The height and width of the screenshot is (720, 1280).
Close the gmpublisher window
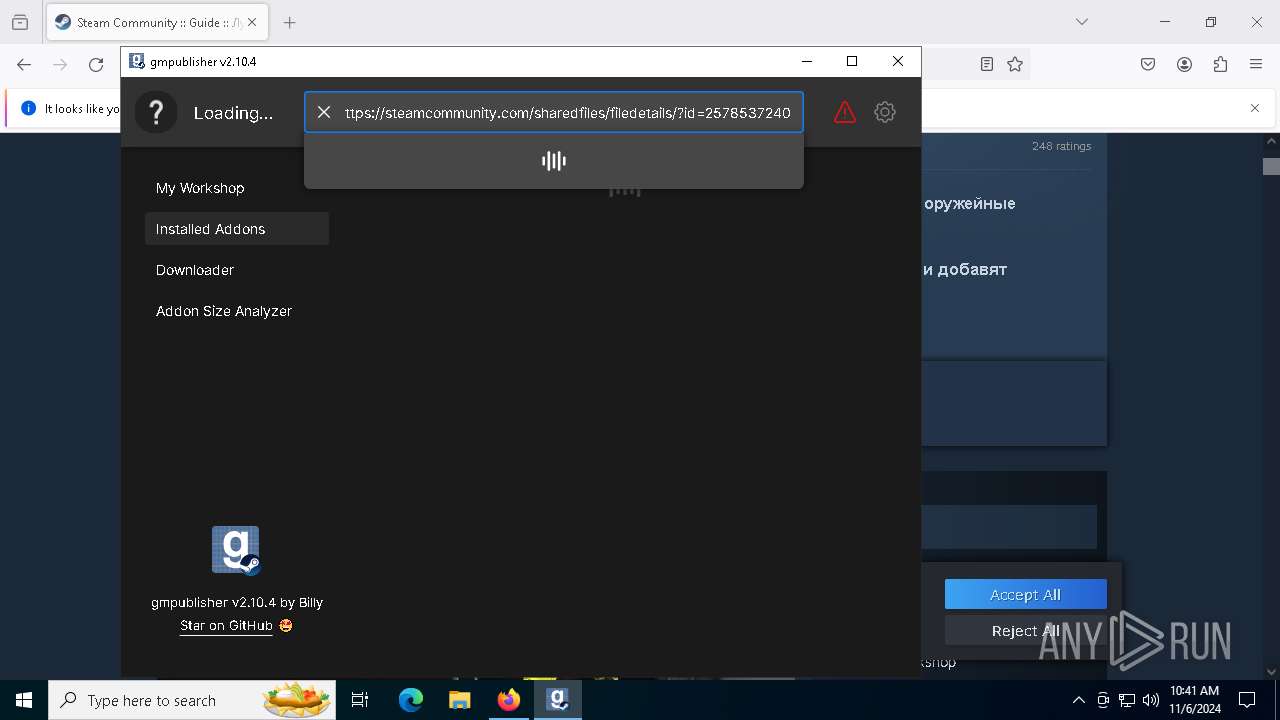[898, 61]
